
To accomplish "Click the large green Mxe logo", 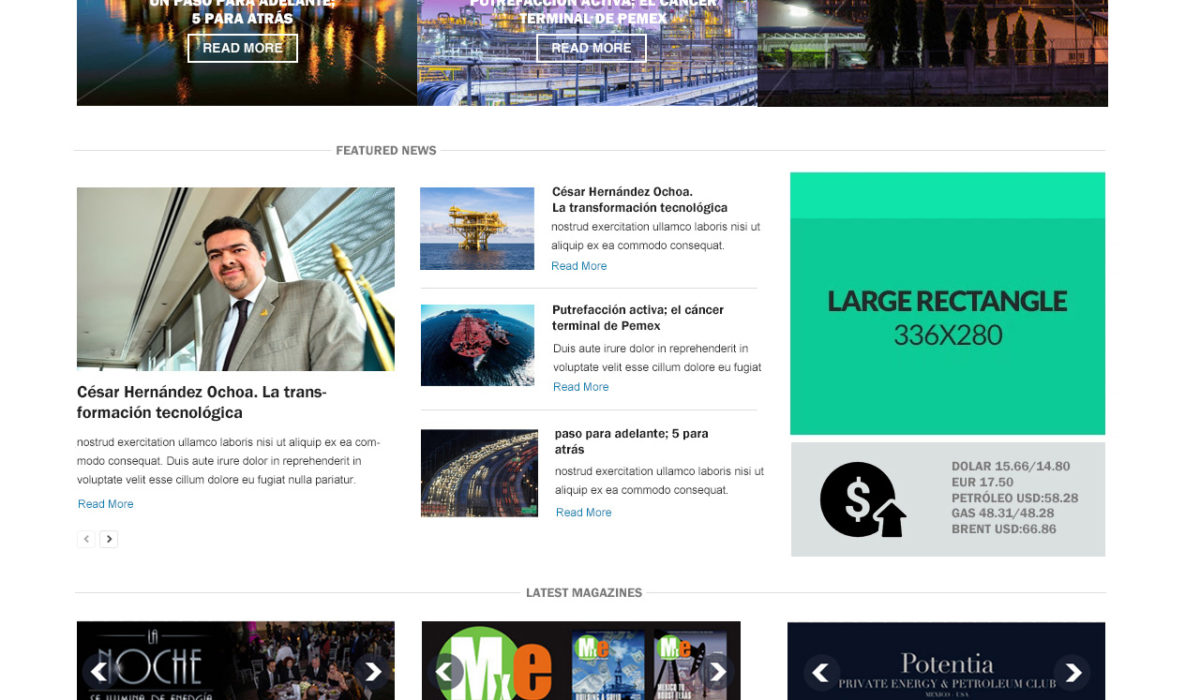I will (x=498, y=664).
